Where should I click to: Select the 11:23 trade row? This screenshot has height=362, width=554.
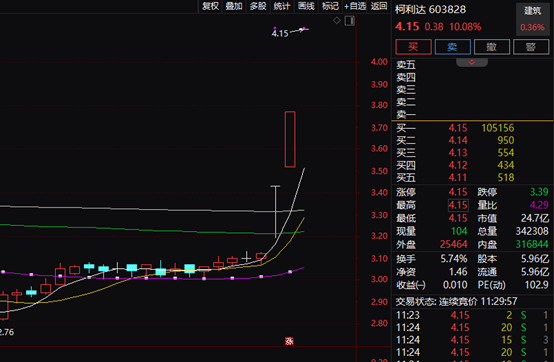point(472,315)
